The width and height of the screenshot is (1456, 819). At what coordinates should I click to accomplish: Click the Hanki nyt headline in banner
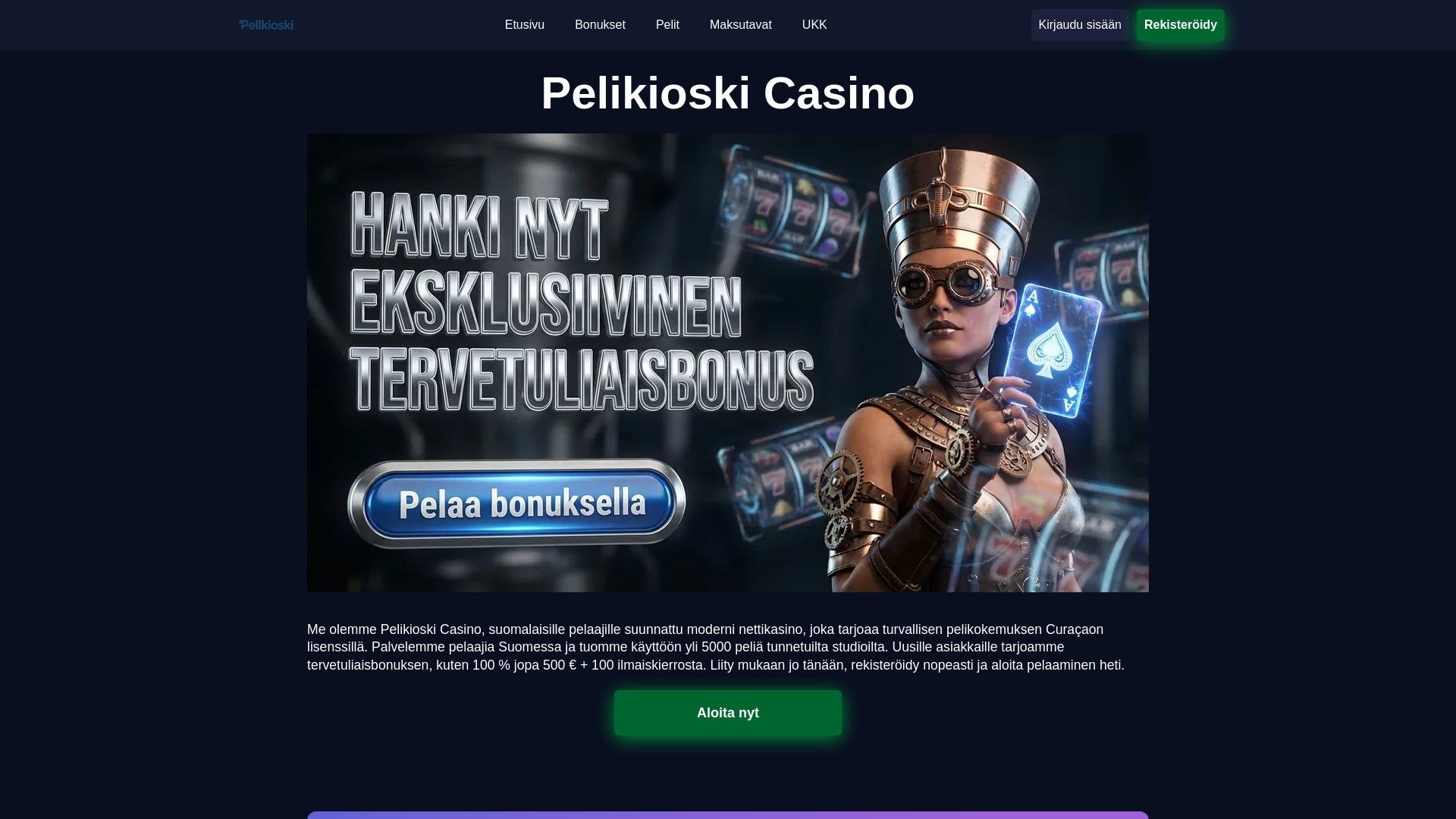coord(480,226)
